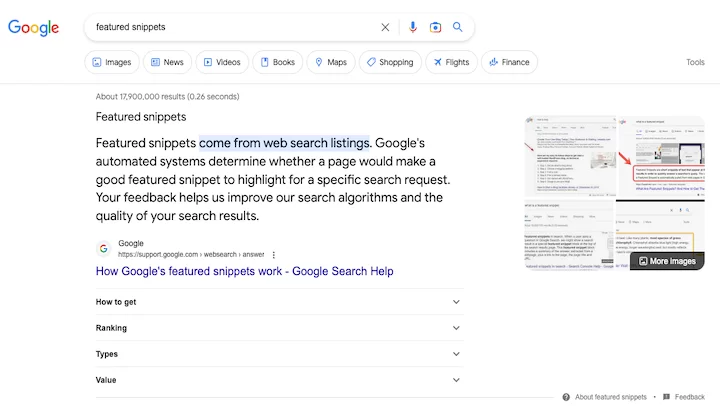Click the 'About 17,900,000 results' text

click(167, 96)
